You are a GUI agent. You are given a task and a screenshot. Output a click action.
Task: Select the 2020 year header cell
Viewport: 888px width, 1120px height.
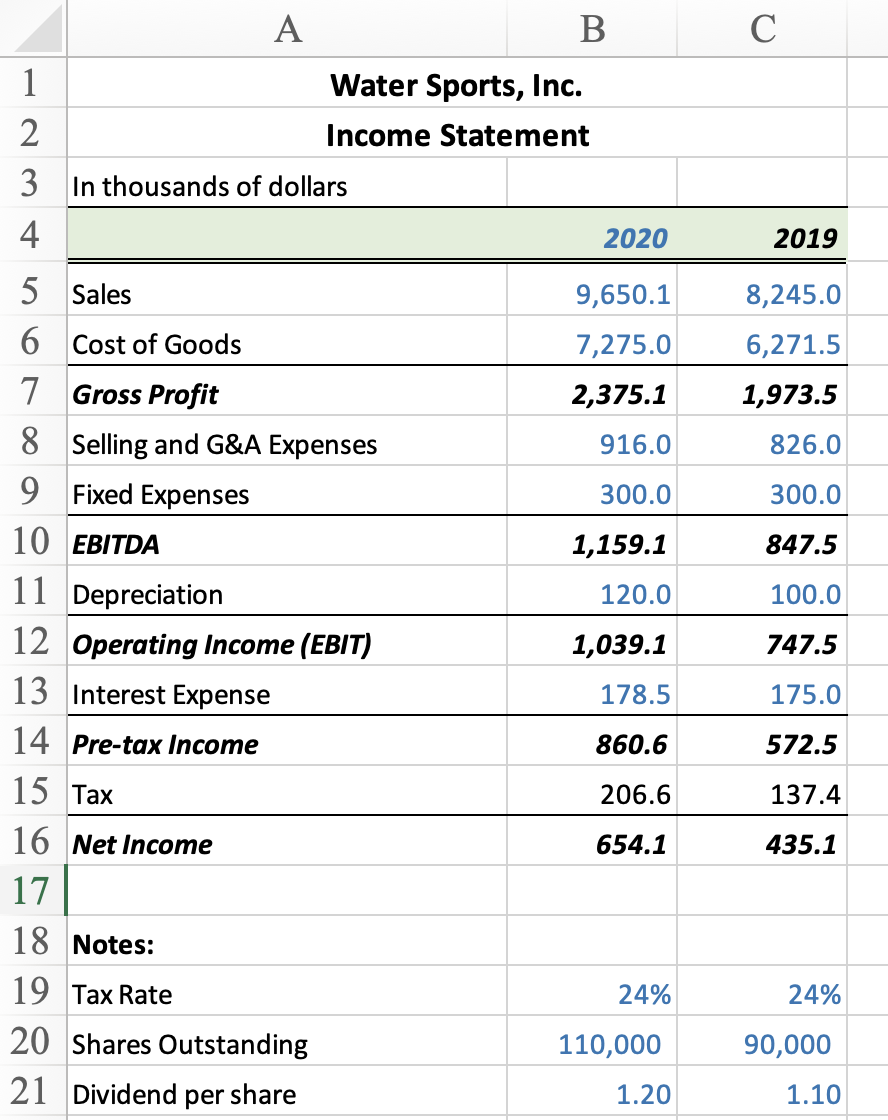click(x=592, y=235)
